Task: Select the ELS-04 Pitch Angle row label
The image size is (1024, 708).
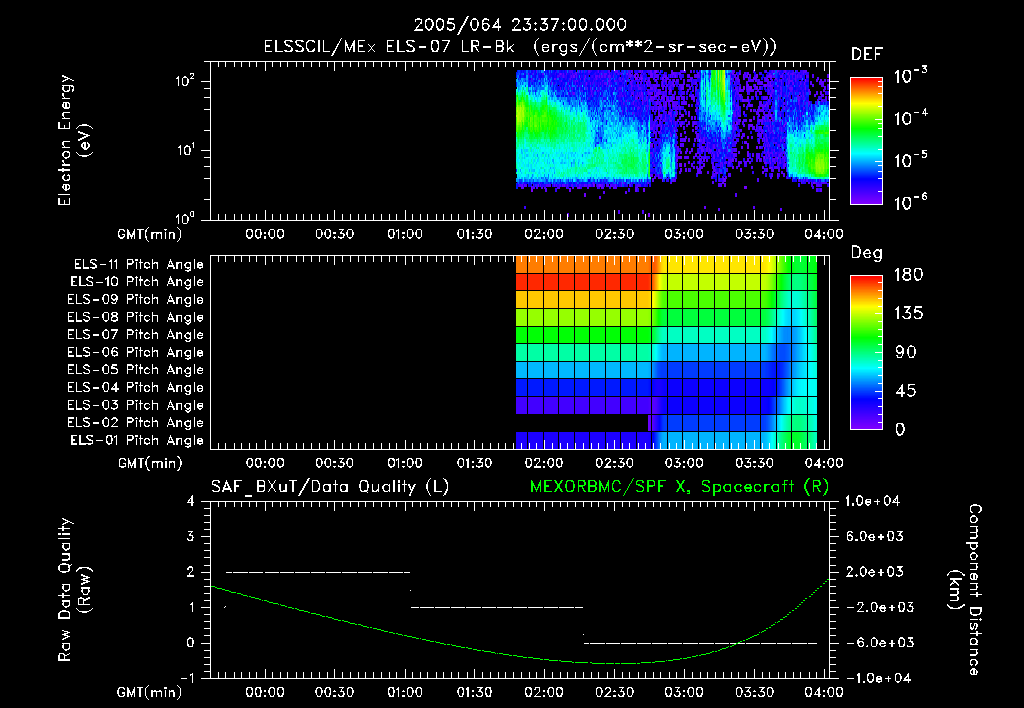Action: (x=135, y=388)
